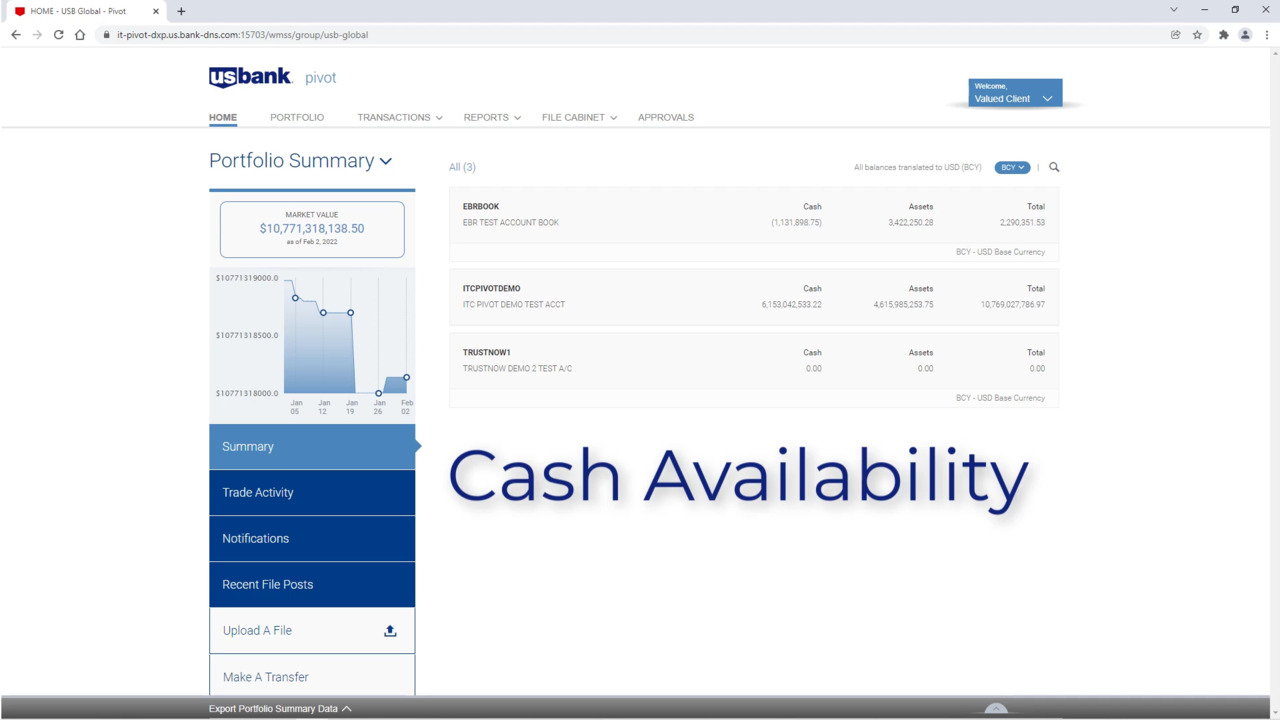Open the BCY currency selector
The image size is (1280, 720).
click(1012, 167)
